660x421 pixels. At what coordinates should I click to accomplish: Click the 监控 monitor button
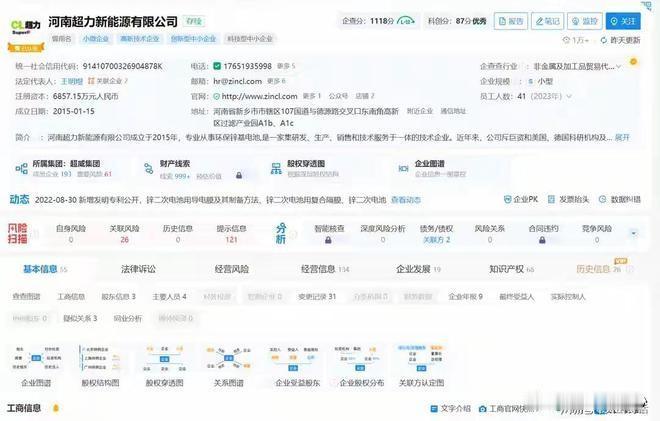(585, 21)
